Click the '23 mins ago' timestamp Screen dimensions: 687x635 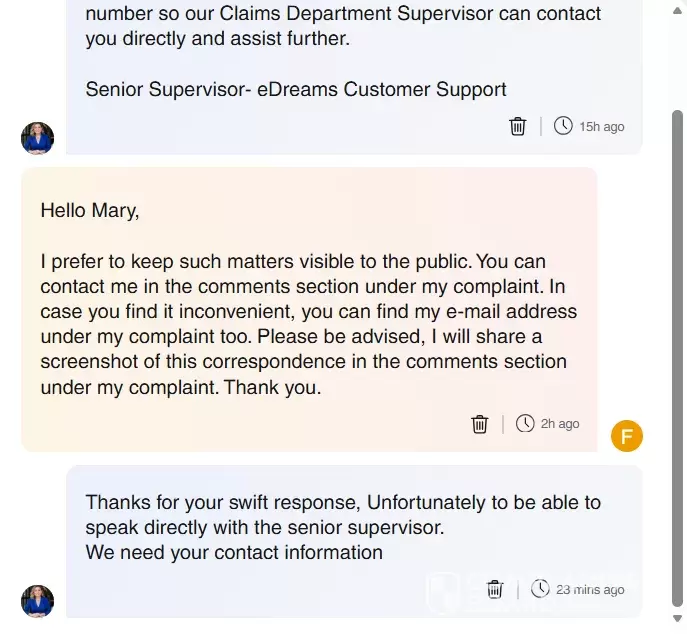(x=590, y=590)
